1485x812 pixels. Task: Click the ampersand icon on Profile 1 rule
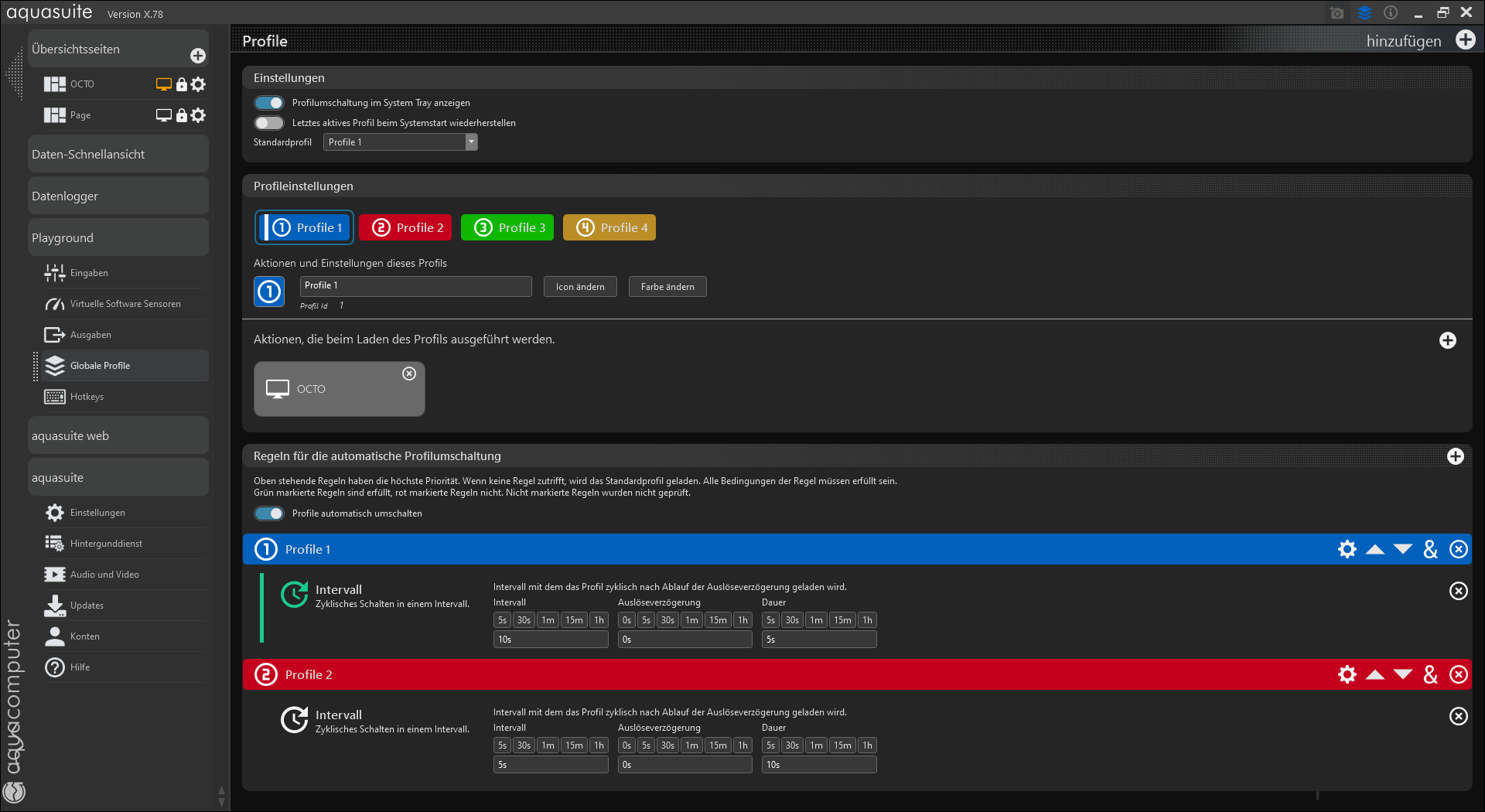pyautogui.click(x=1430, y=549)
